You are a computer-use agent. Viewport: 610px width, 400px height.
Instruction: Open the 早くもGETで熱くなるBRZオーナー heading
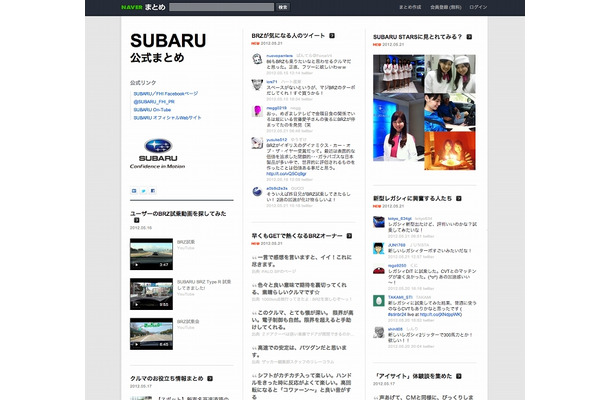pos(297,236)
